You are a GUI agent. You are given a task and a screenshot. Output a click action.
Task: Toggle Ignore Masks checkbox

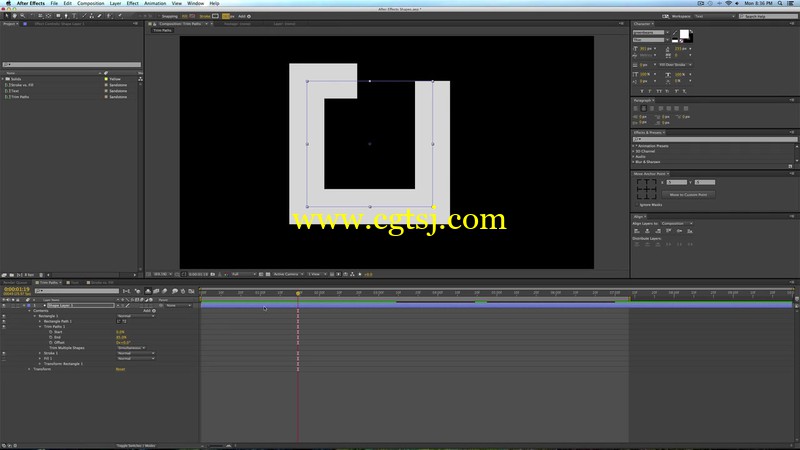[637, 205]
